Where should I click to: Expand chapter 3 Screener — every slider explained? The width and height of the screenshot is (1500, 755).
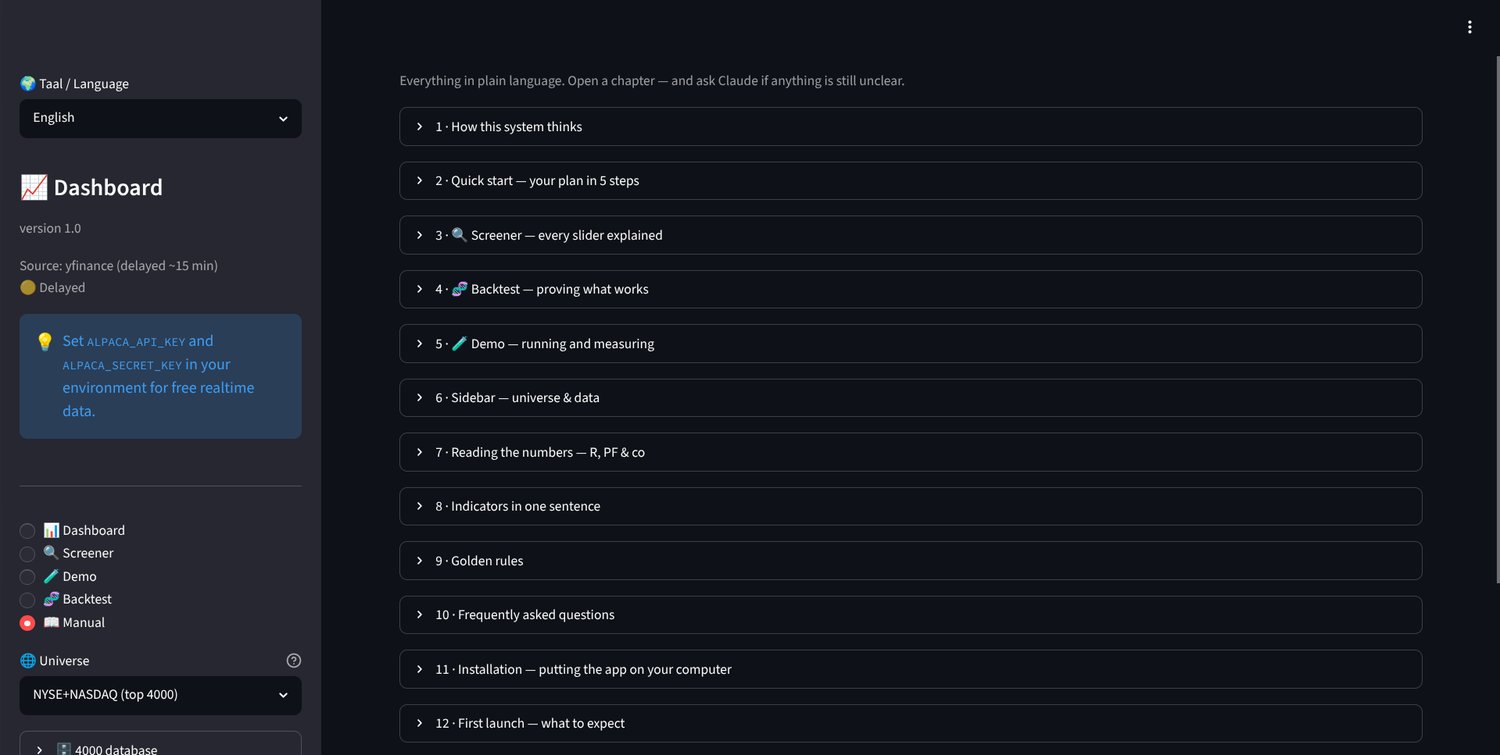click(x=910, y=235)
